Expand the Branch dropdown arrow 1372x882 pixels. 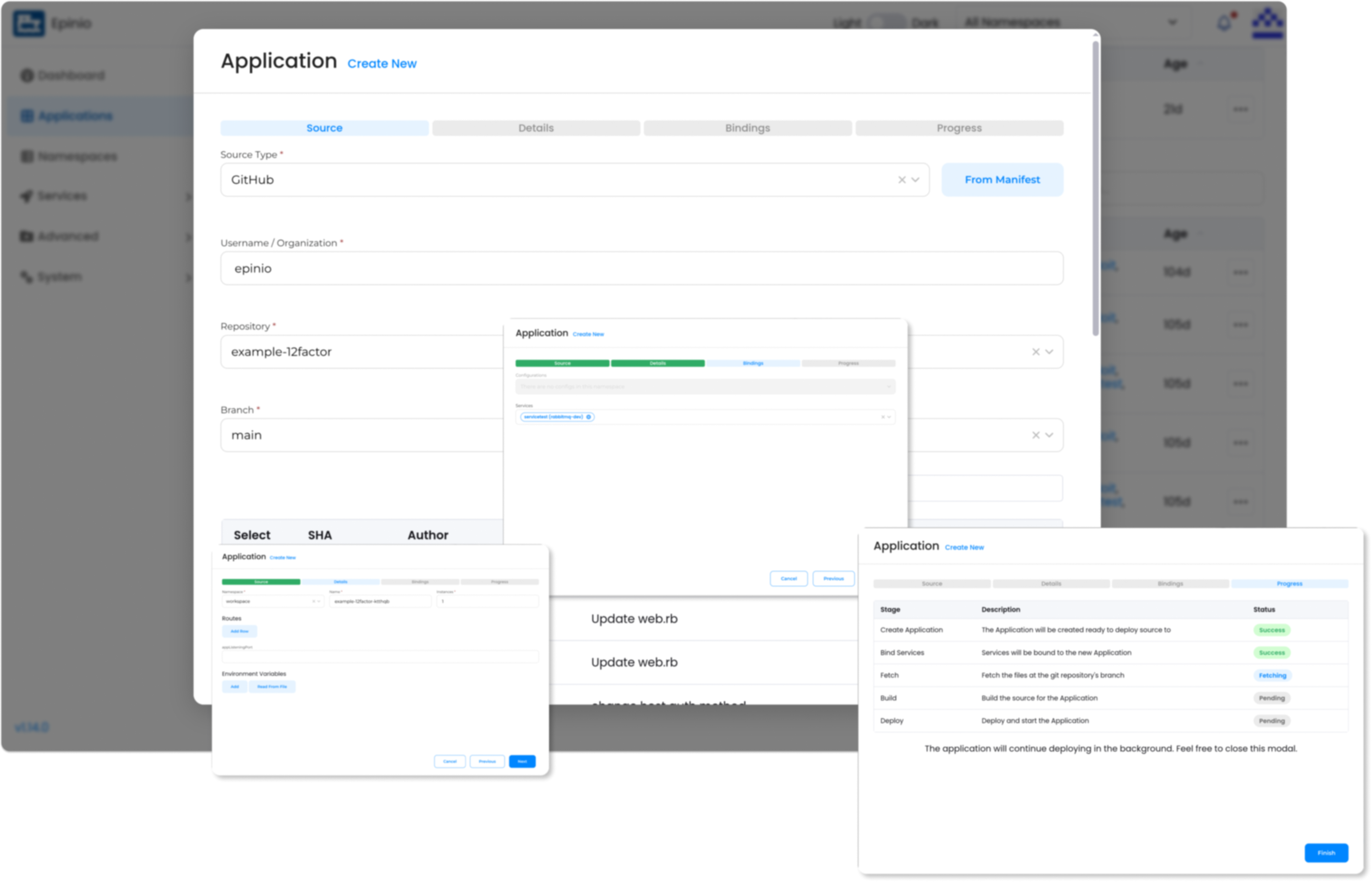(x=1049, y=435)
